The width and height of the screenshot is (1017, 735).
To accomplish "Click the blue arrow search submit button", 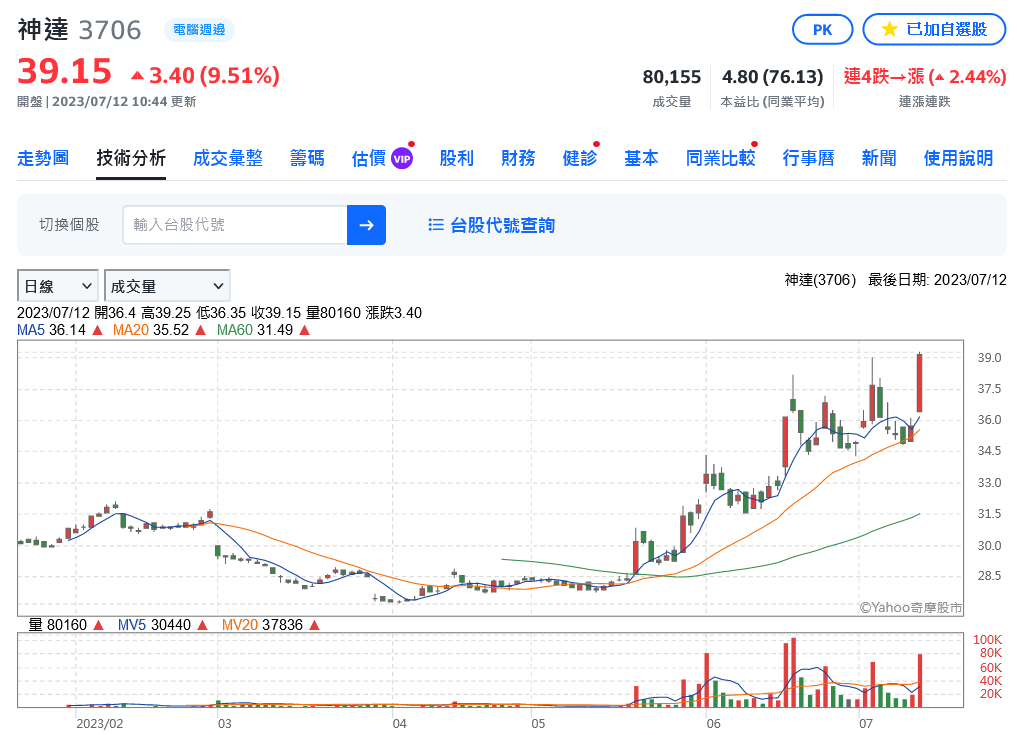I will [366, 225].
